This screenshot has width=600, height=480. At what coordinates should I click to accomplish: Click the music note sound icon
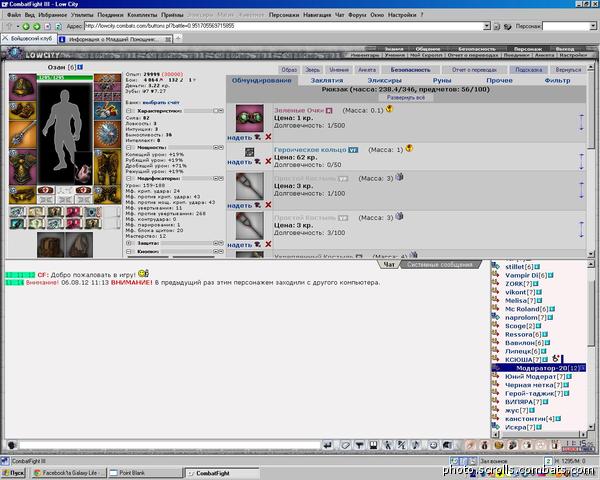(416, 445)
